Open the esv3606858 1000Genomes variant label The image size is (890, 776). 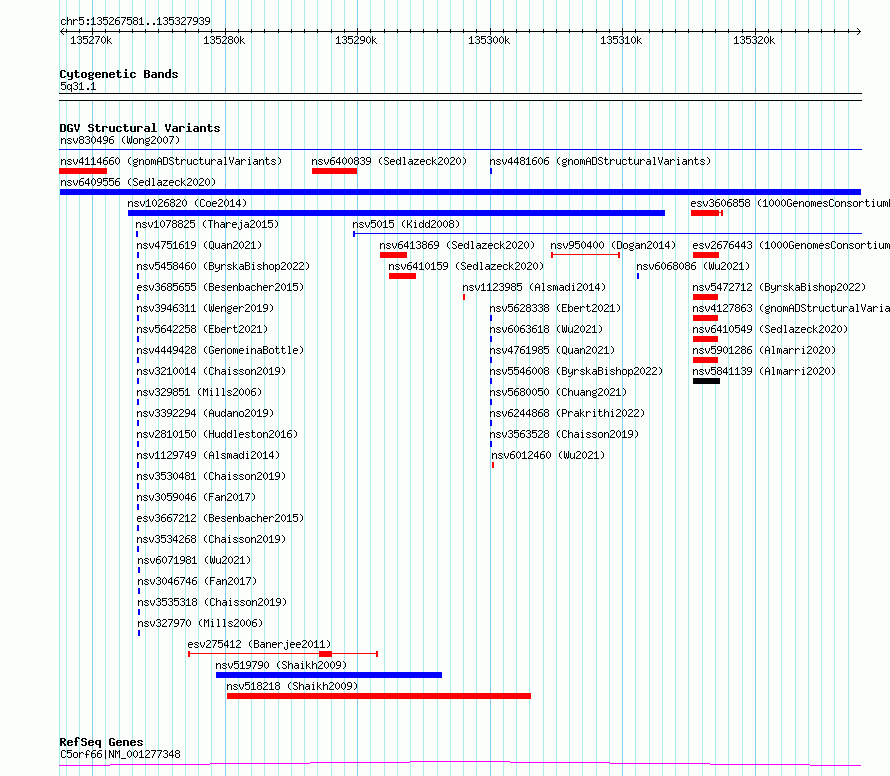click(790, 203)
